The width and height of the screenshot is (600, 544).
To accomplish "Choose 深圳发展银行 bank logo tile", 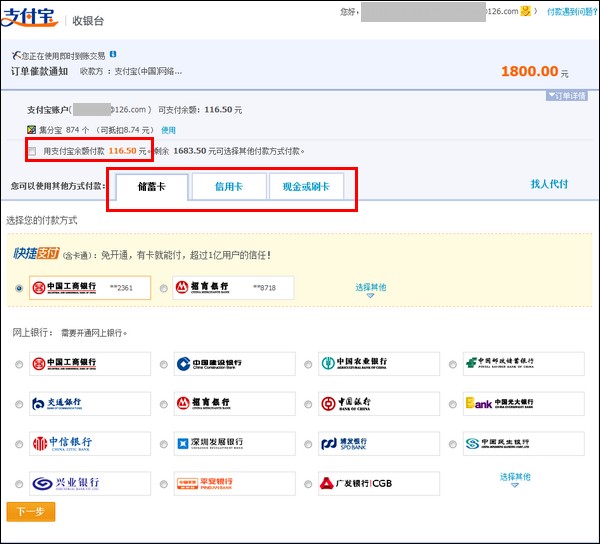I will 235,444.
